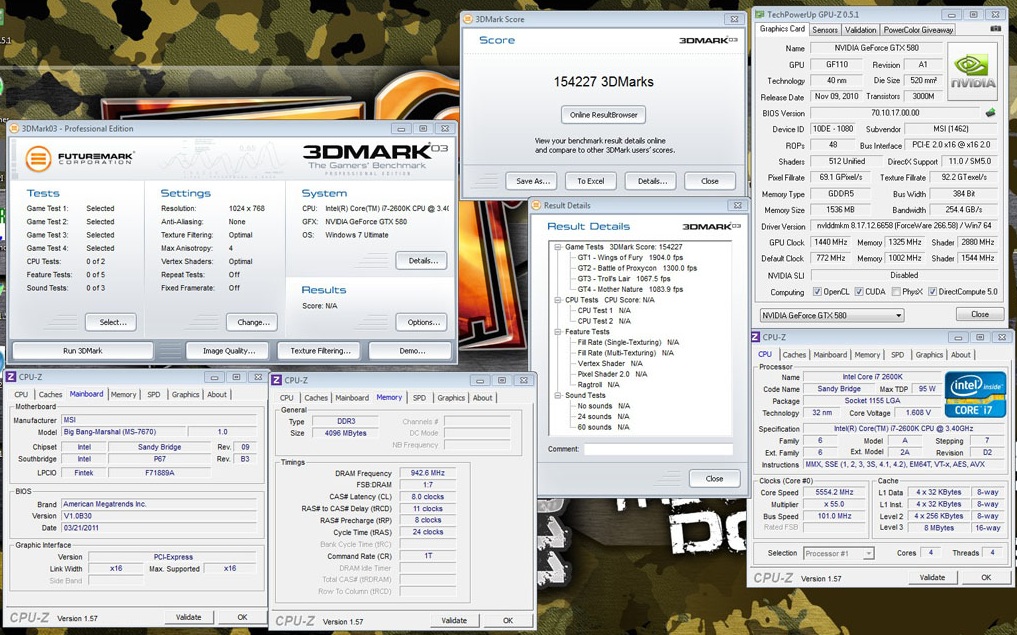Viewport: 1017px width, 635px height.
Task: Click the 3DMark Score window title icon
Action: (x=468, y=19)
